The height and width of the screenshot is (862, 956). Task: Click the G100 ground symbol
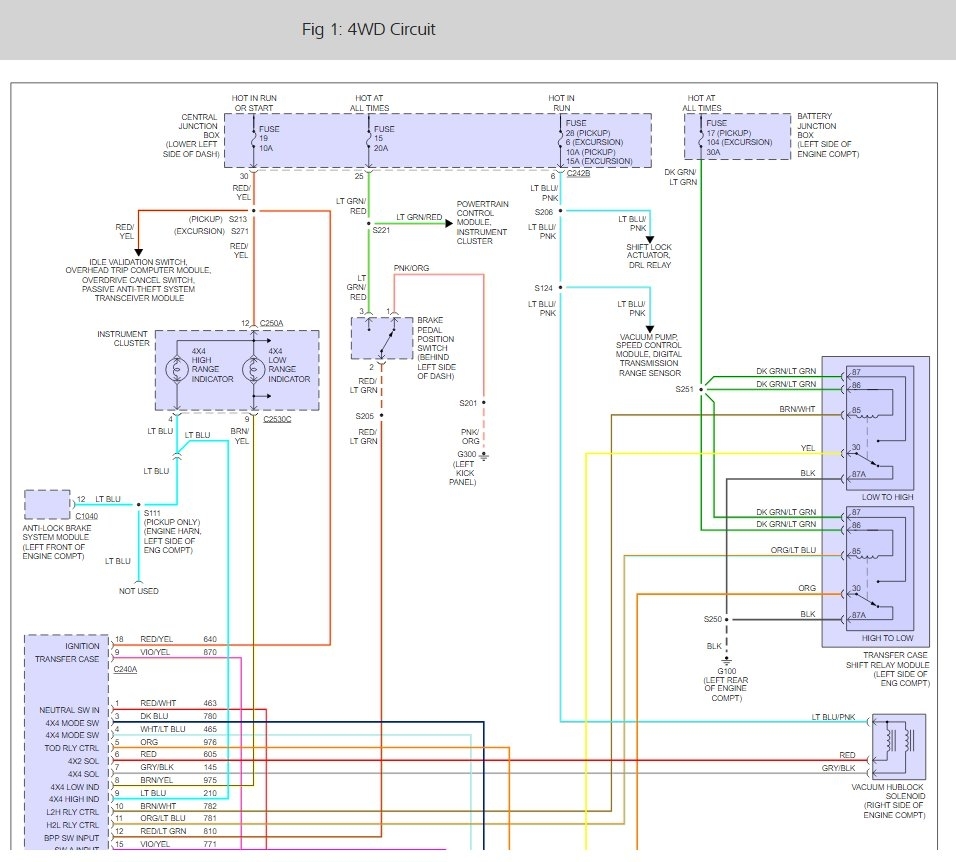726,661
